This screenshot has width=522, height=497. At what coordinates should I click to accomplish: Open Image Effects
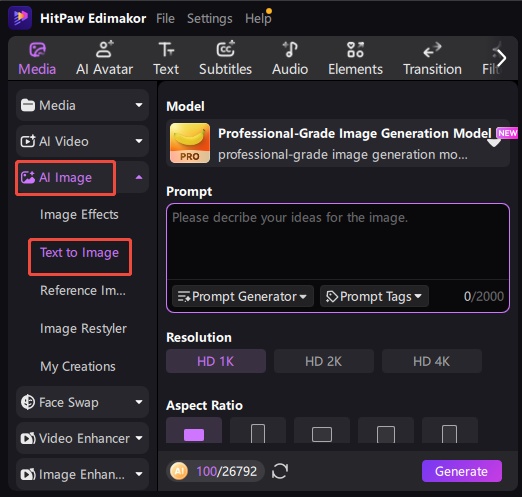pyautogui.click(x=79, y=215)
